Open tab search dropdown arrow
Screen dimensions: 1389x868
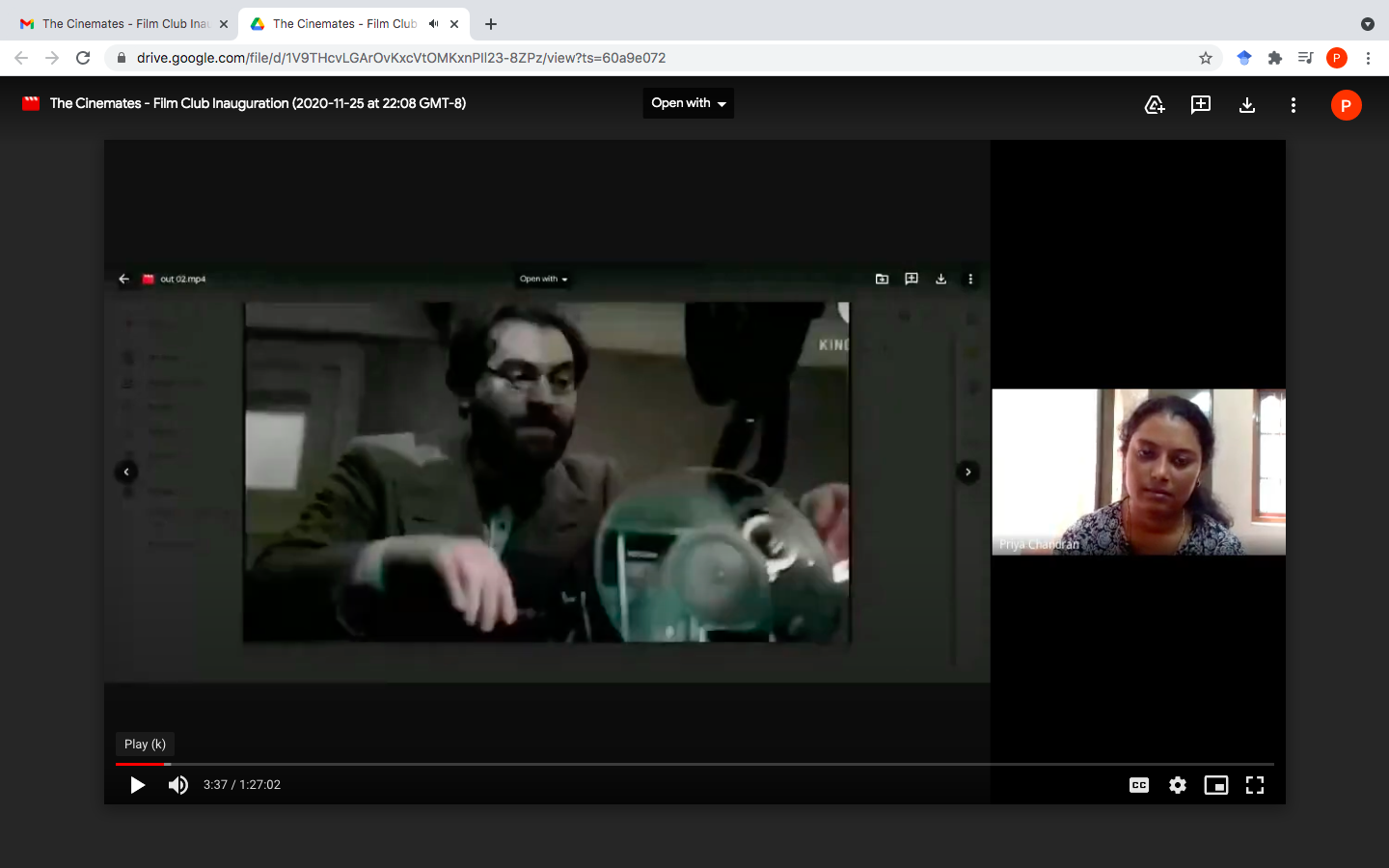[1367, 24]
